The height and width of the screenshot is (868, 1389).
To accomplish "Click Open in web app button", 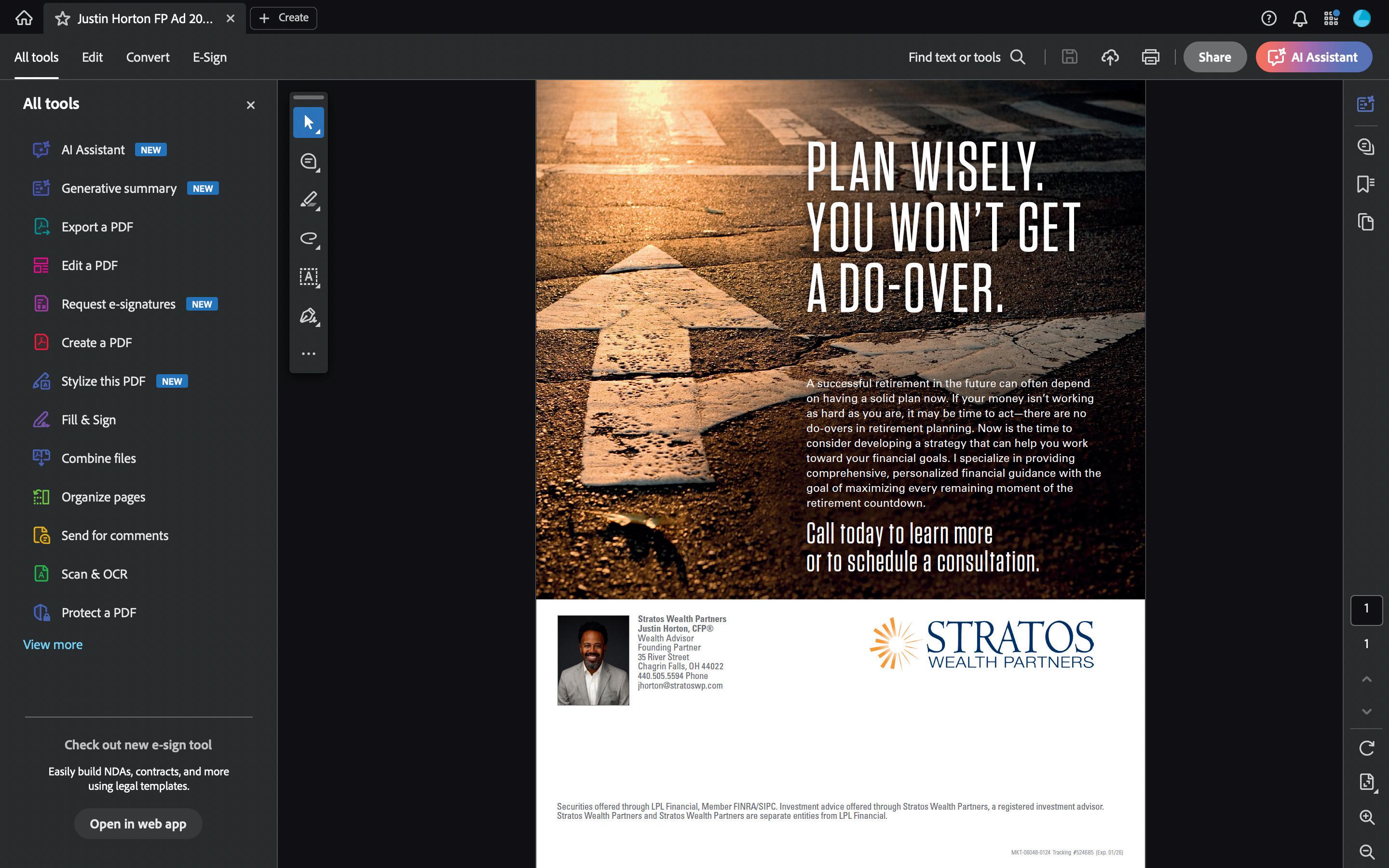I will click(138, 824).
